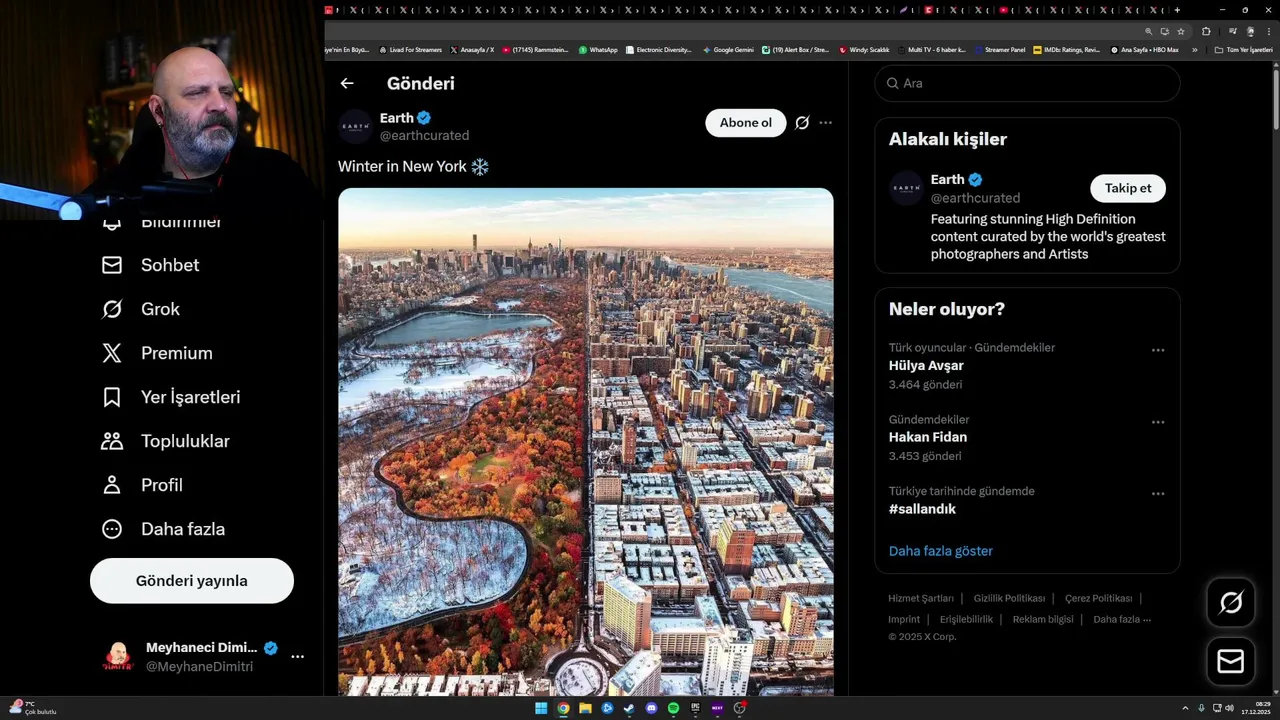Open the floating Grok button
Image resolution: width=1280 pixels, height=720 pixels.
tap(1231, 602)
